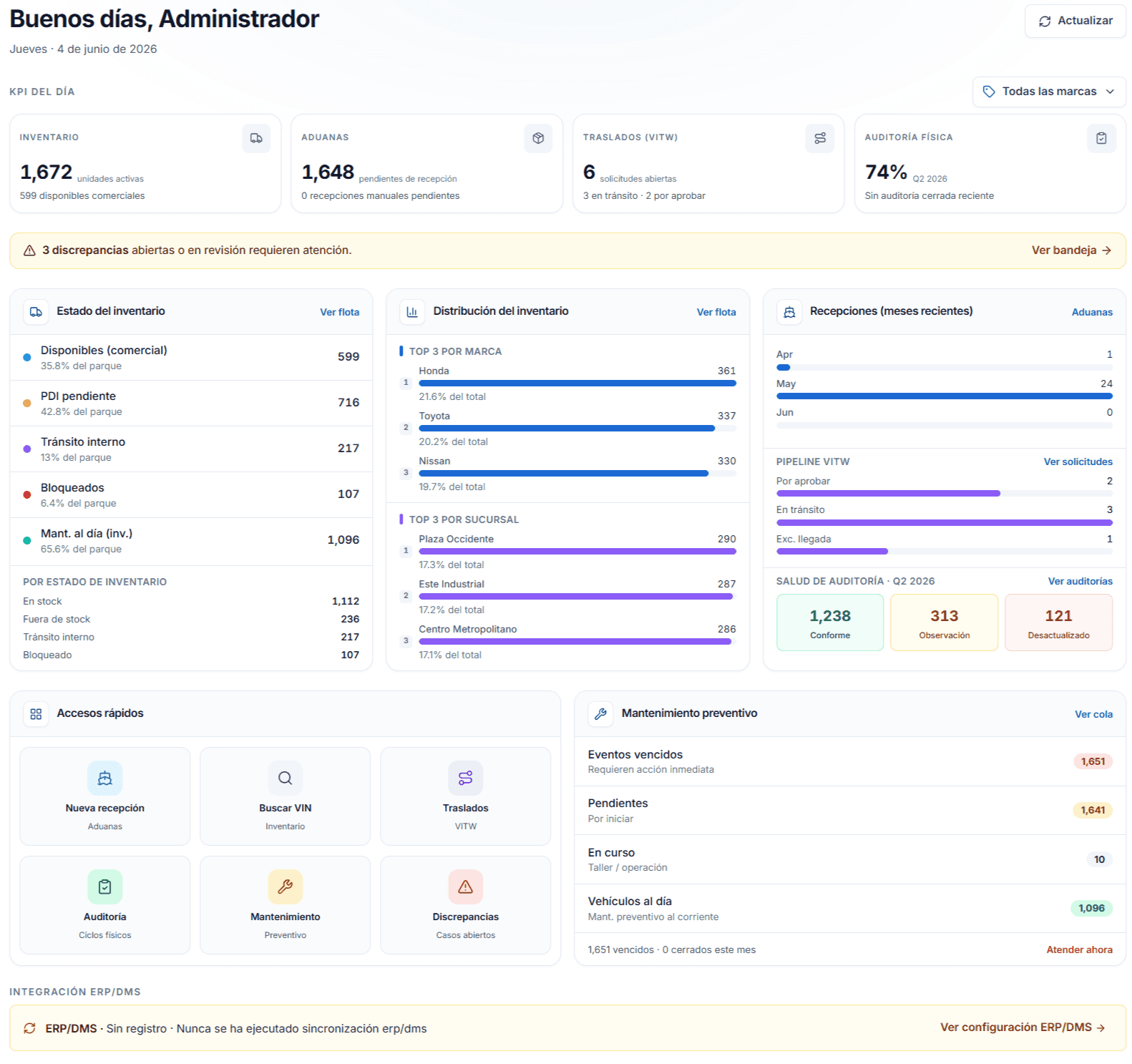Open the Buscar VIN quick access tile

point(286,796)
